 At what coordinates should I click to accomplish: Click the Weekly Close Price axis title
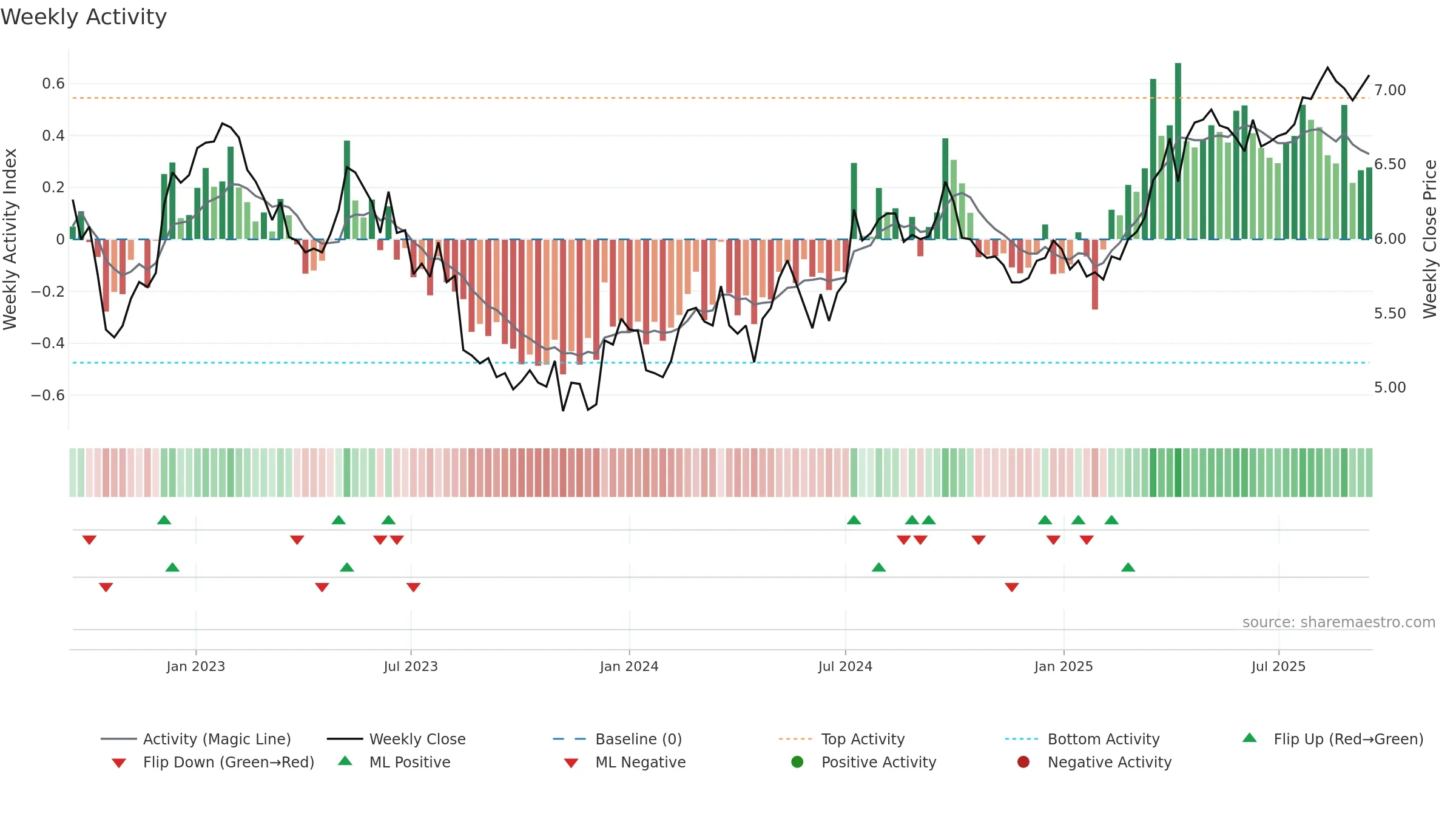[1431, 239]
